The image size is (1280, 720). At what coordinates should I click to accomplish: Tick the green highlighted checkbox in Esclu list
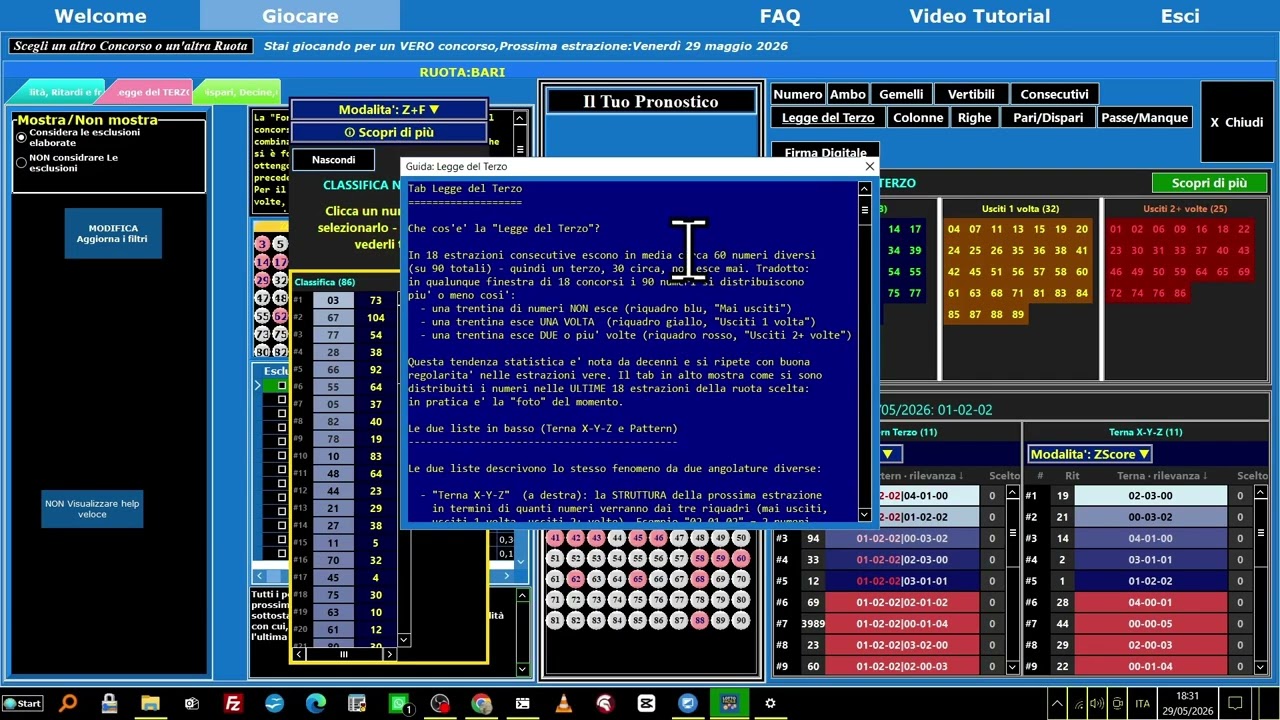coord(281,385)
